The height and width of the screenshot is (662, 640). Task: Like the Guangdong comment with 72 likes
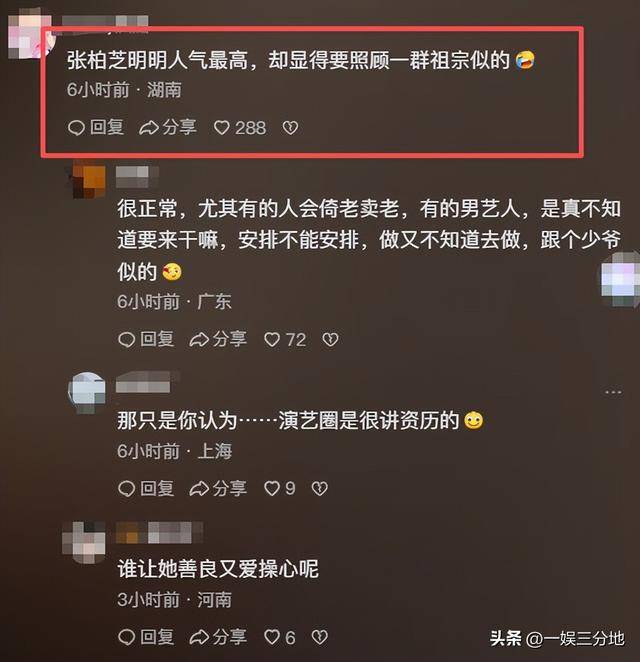point(272,339)
